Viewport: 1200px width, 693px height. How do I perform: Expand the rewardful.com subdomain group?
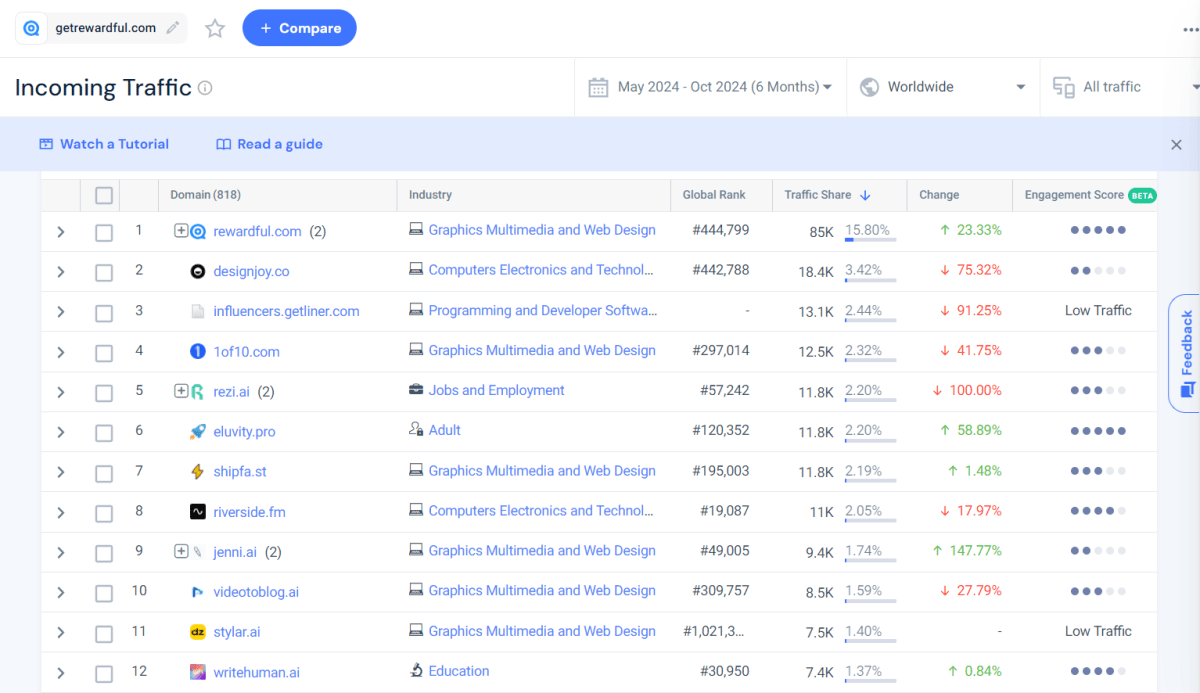181,231
